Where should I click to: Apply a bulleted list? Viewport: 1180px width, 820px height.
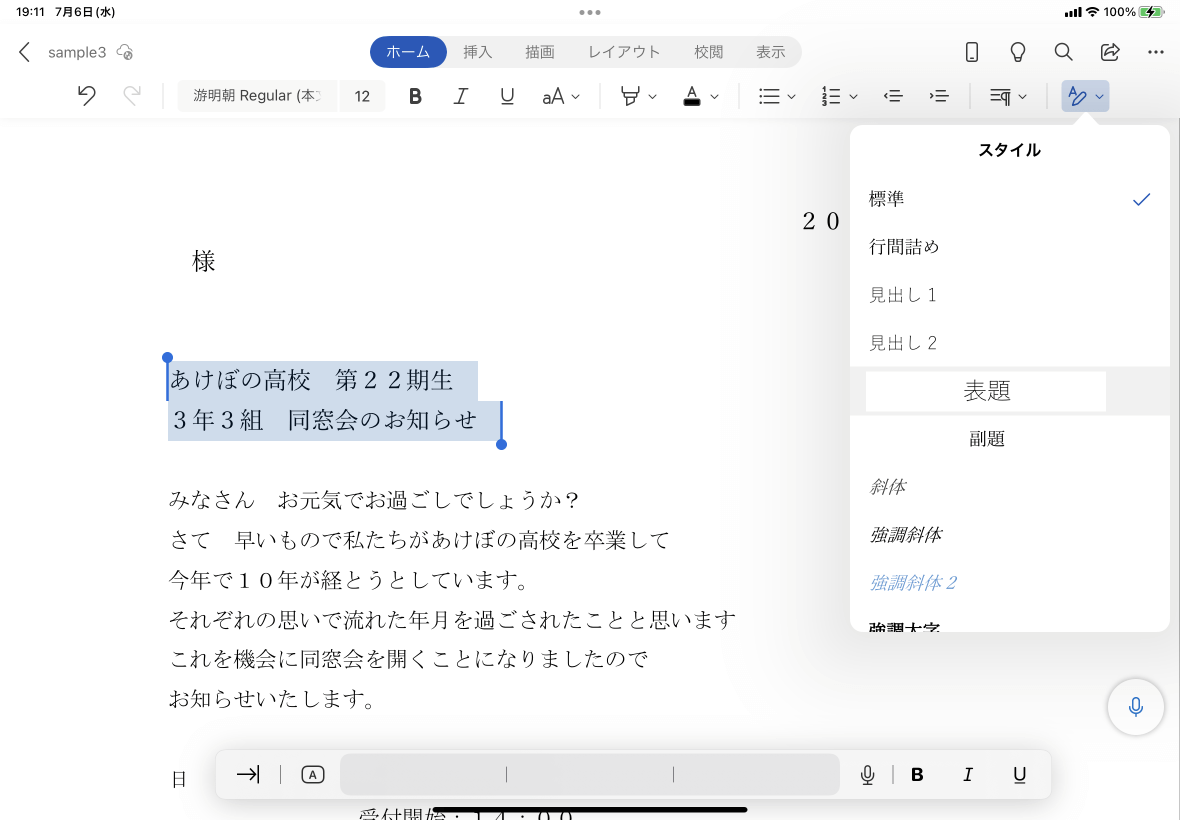(x=768, y=96)
